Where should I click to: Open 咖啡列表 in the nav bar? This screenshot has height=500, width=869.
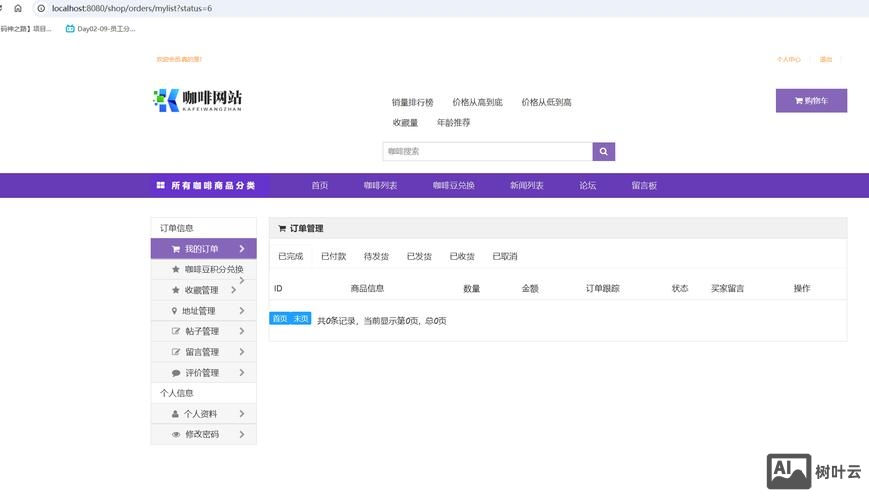(x=380, y=185)
